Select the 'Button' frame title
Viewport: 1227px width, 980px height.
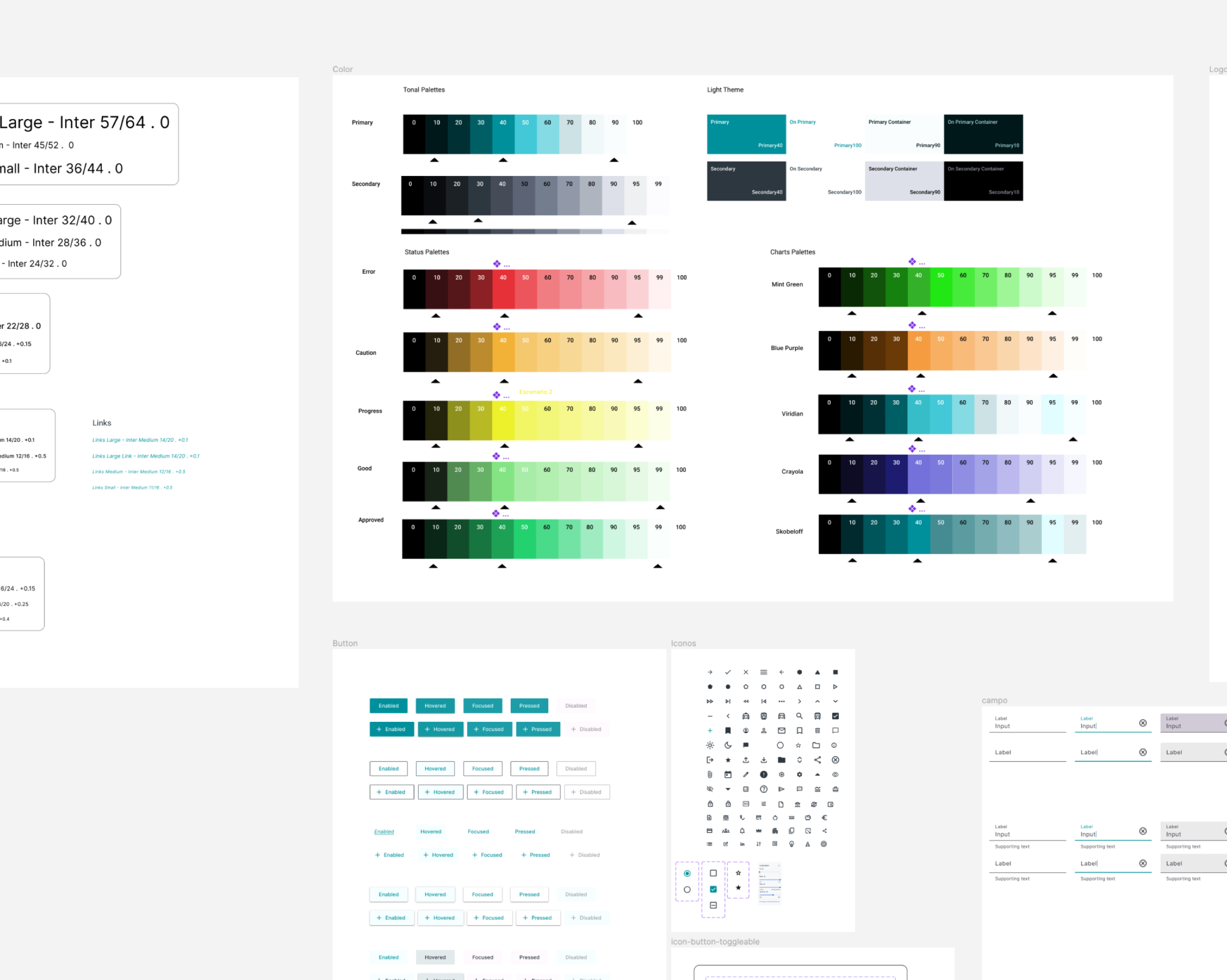345,644
